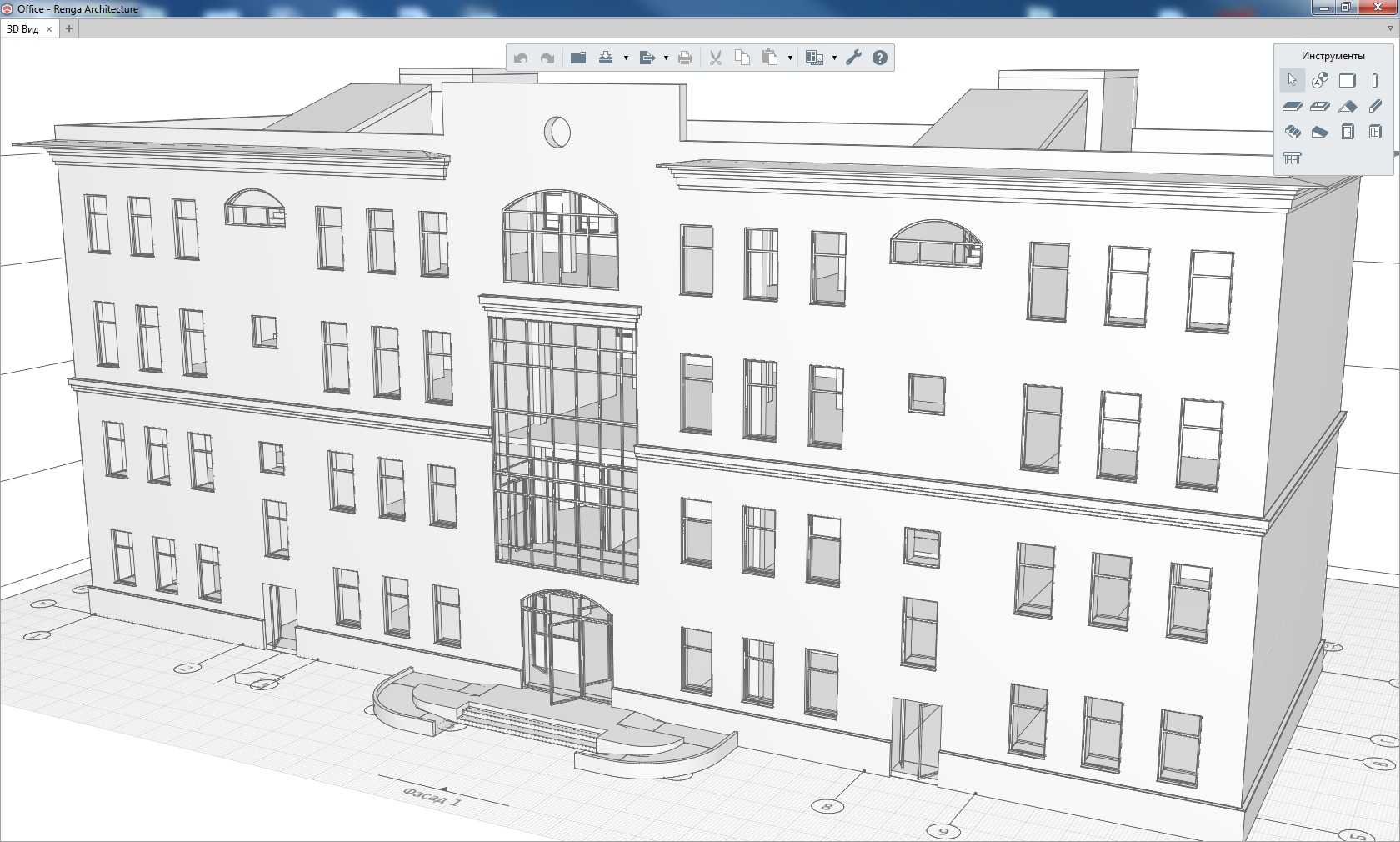Select the Railing tool
This screenshot has height=842, width=1400.
(x=1292, y=158)
